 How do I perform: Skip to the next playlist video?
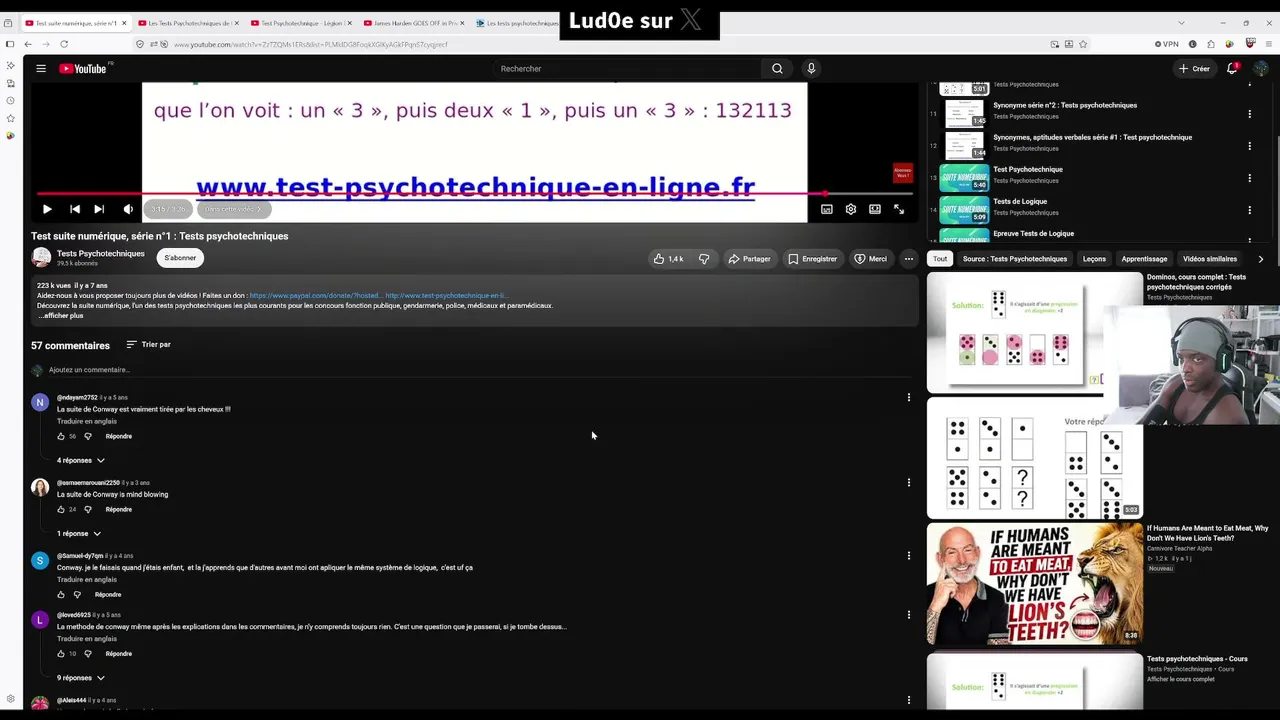[99, 209]
